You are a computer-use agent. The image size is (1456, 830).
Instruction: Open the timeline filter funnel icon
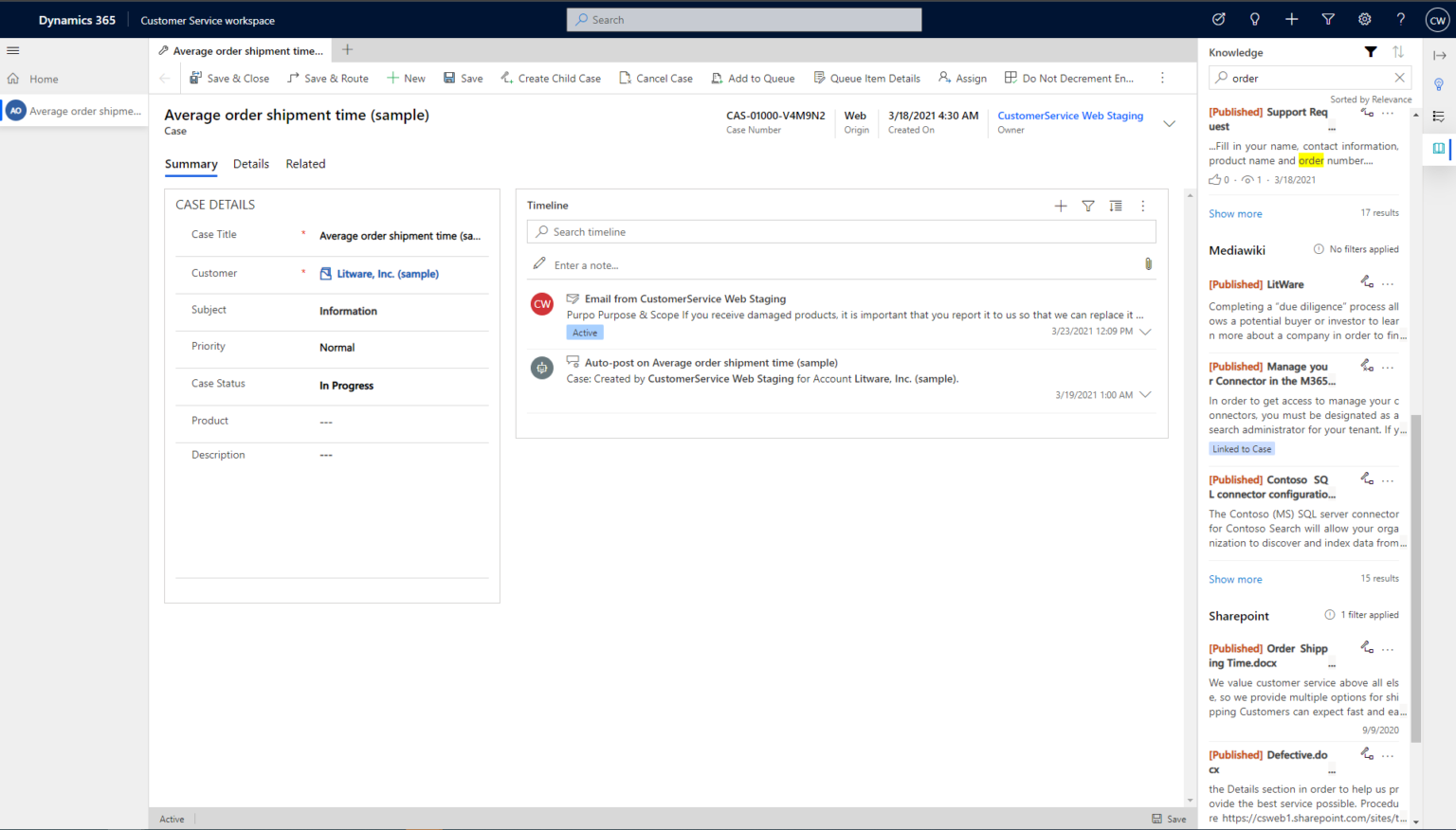coord(1087,206)
